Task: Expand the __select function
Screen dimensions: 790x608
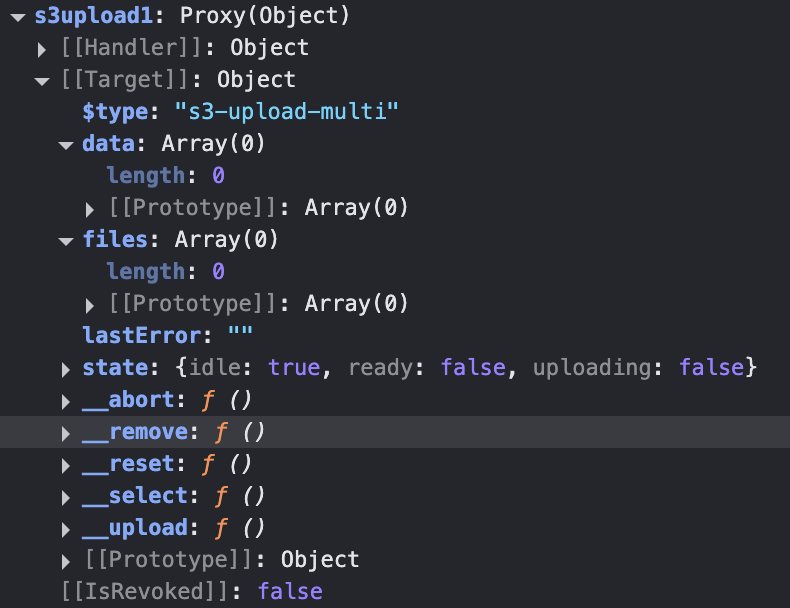Action: pos(66,497)
